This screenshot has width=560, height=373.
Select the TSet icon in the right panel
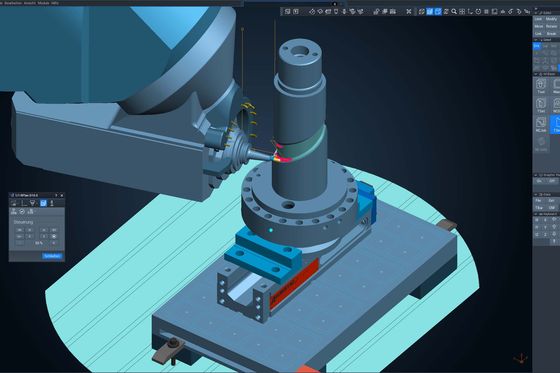pos(541,105)
